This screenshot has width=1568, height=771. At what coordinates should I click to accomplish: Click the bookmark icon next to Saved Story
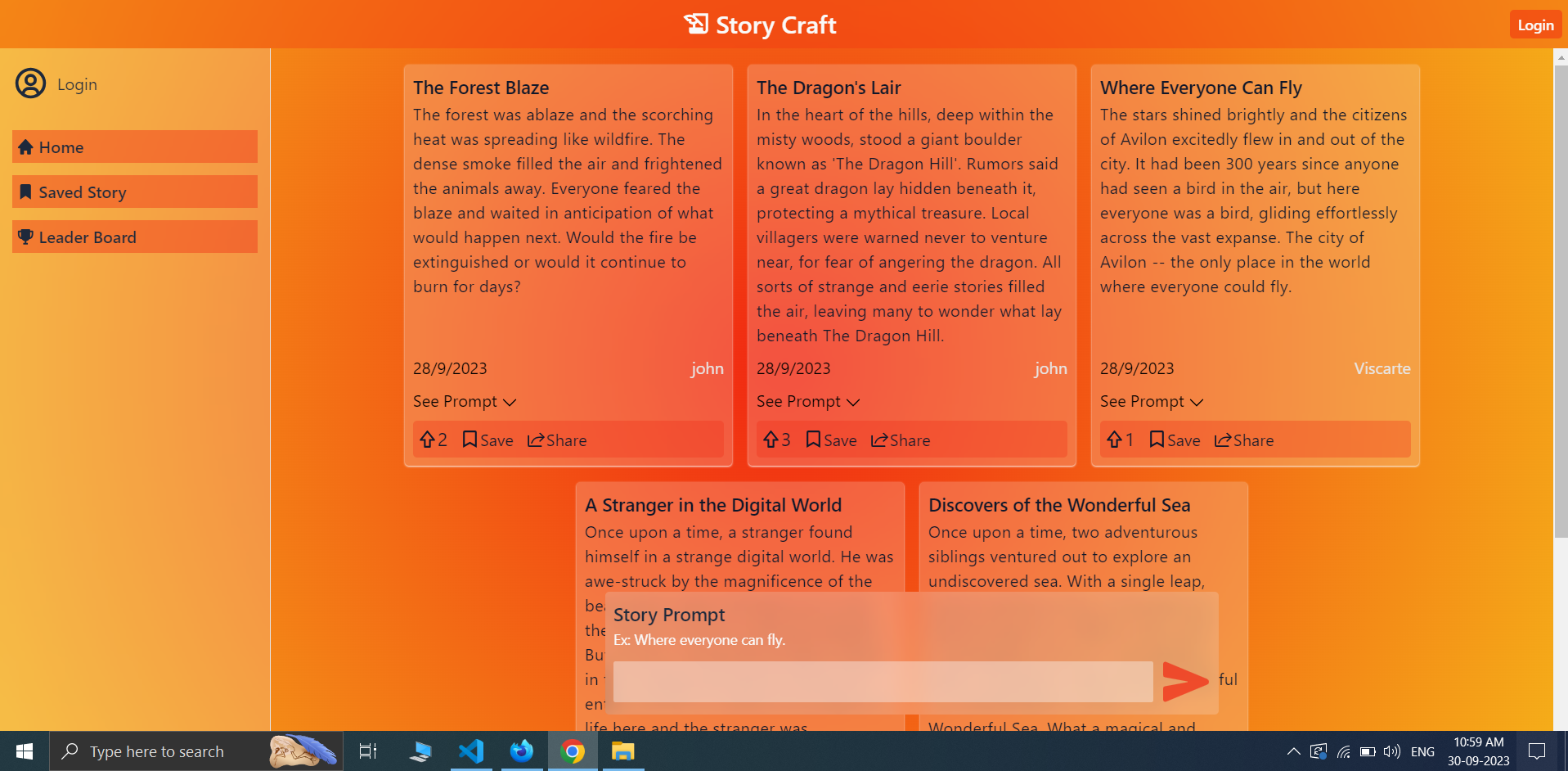tap(25, 192)
